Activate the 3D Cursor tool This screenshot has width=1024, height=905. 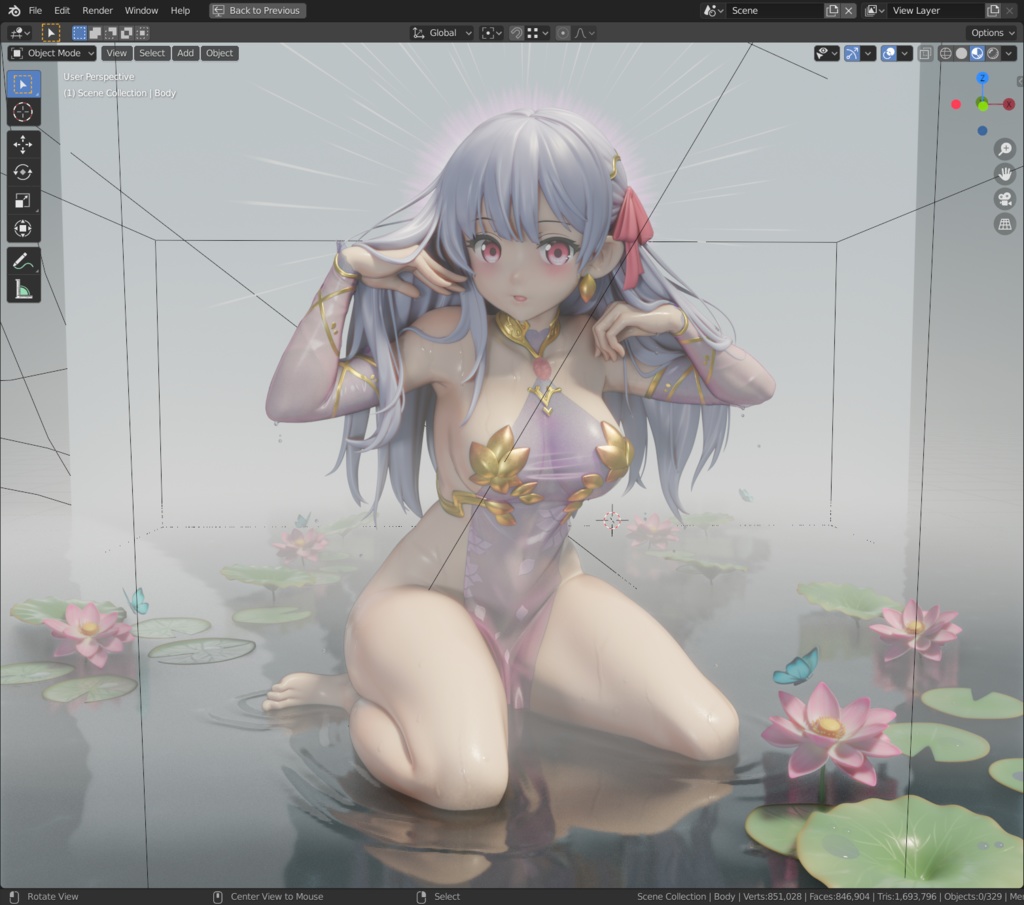pos(22,113)
